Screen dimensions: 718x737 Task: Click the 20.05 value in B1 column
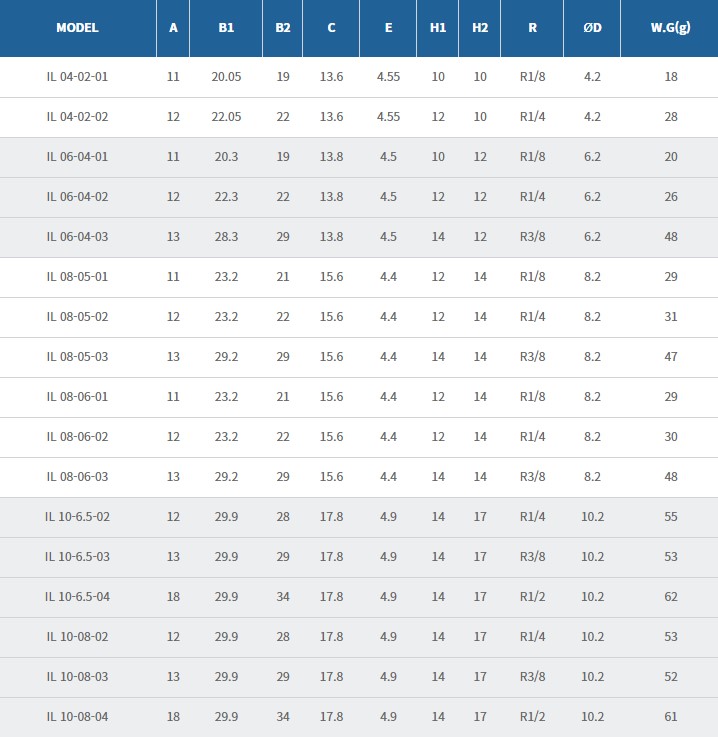(226, 77)
